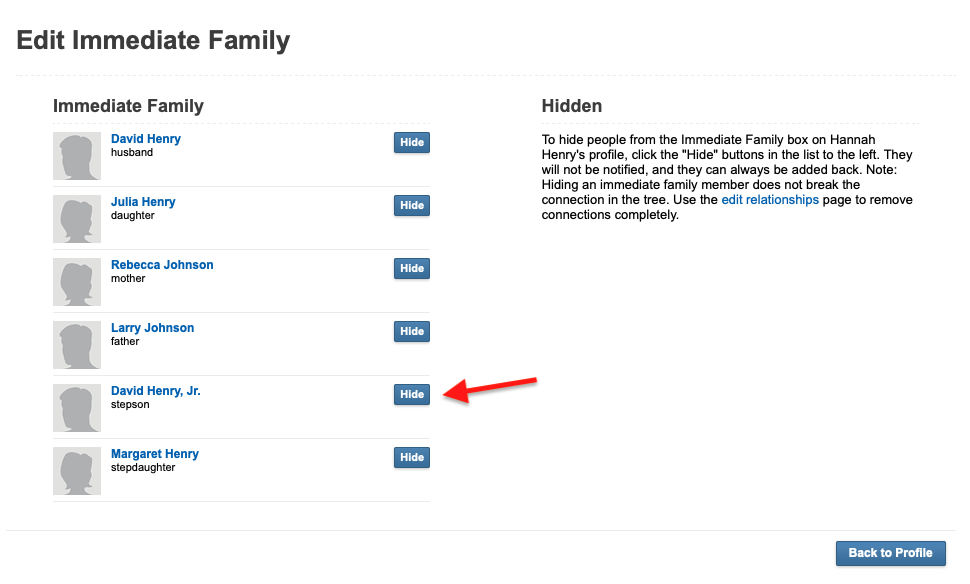Hide father Larry Johnson from family
970x584 pixels.
point(412,332)
